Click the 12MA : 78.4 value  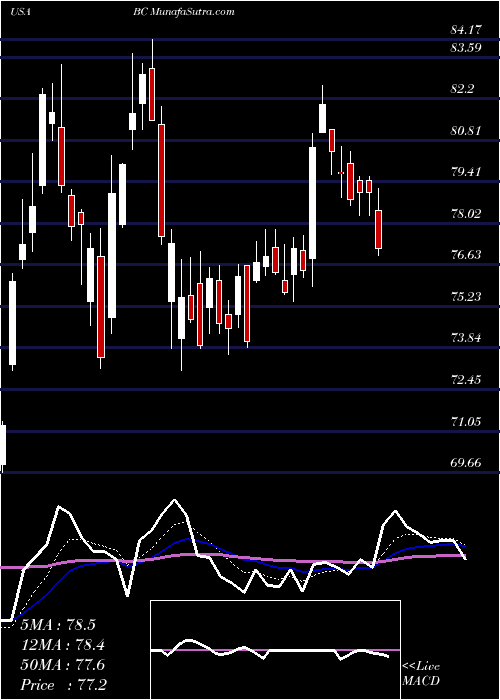pos(62,645)
